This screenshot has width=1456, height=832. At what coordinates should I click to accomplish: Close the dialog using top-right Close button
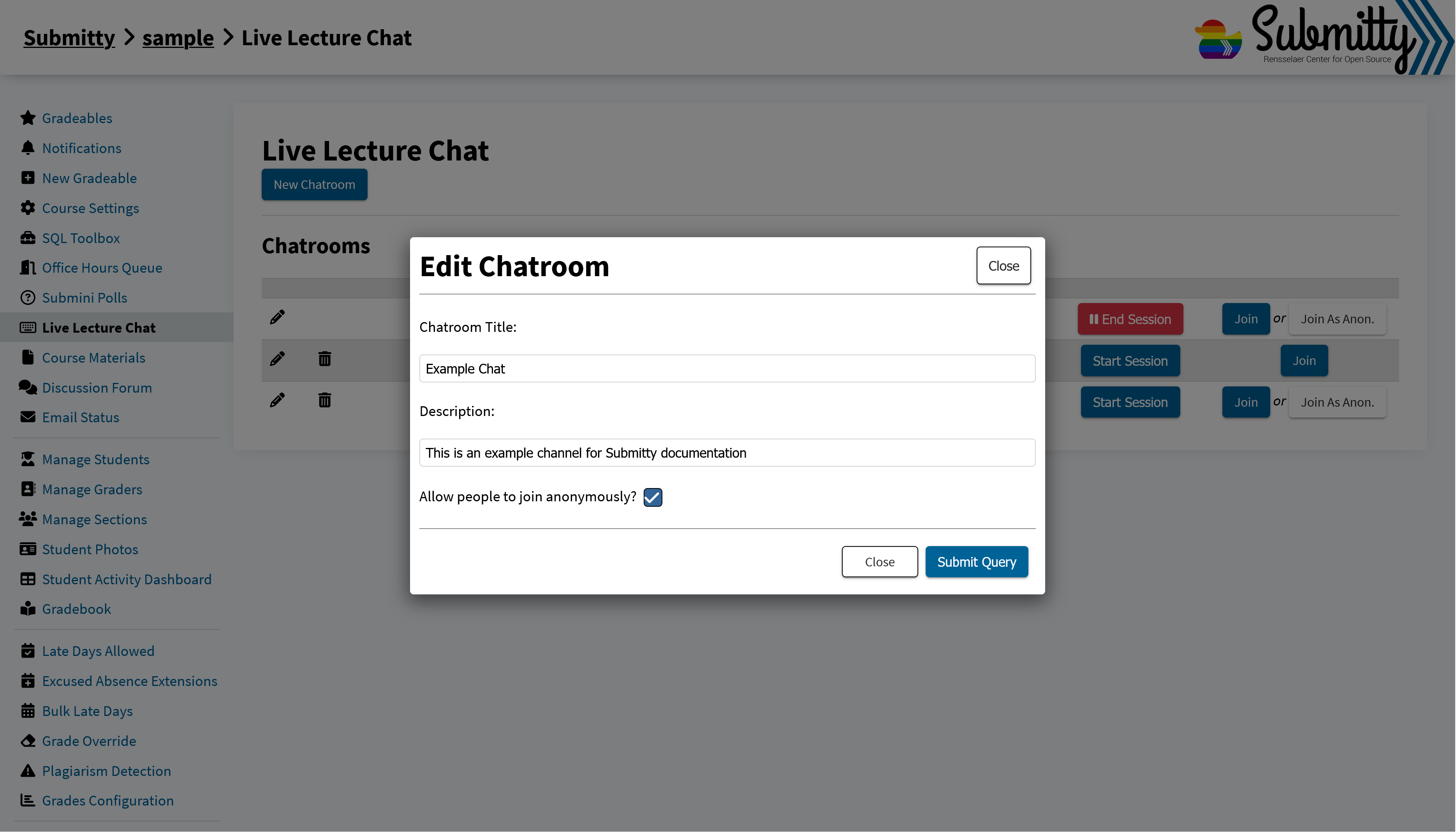(1003, 266)
